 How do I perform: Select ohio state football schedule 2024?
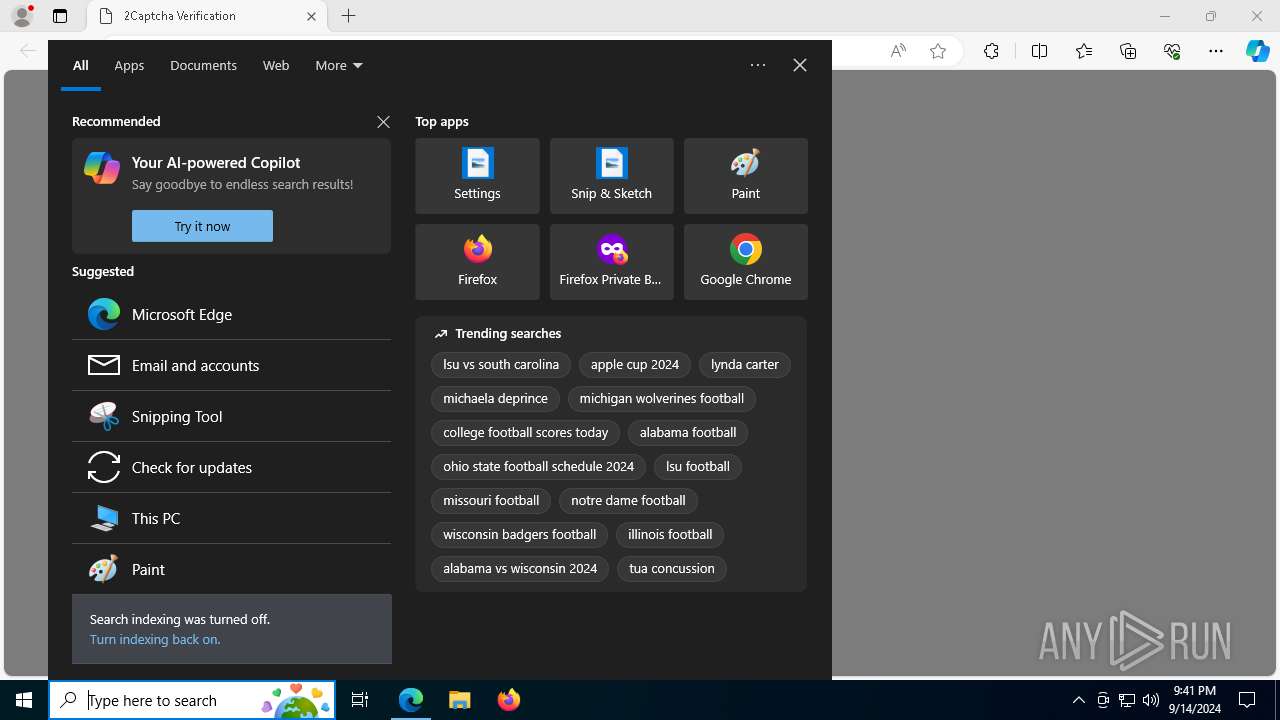pyautogui.click(x=539, y=467)
